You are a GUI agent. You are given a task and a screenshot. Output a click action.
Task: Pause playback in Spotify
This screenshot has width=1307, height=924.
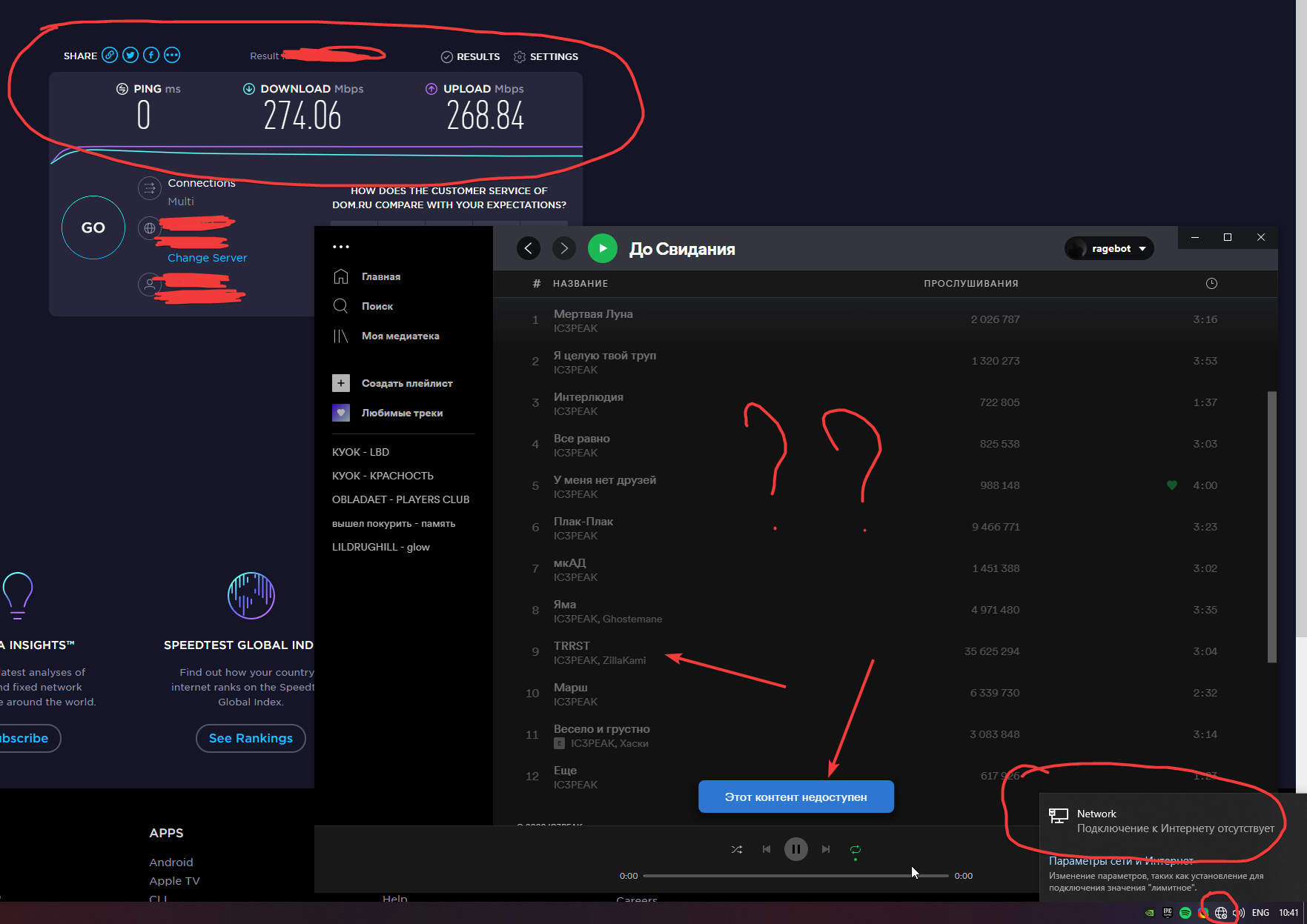point(796,849)
